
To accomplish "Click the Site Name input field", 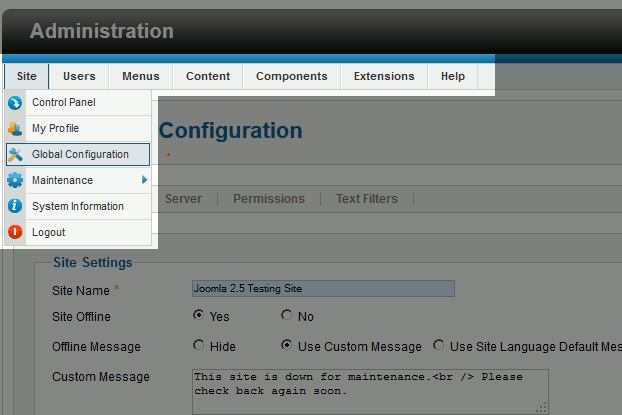I will (322, 289).
